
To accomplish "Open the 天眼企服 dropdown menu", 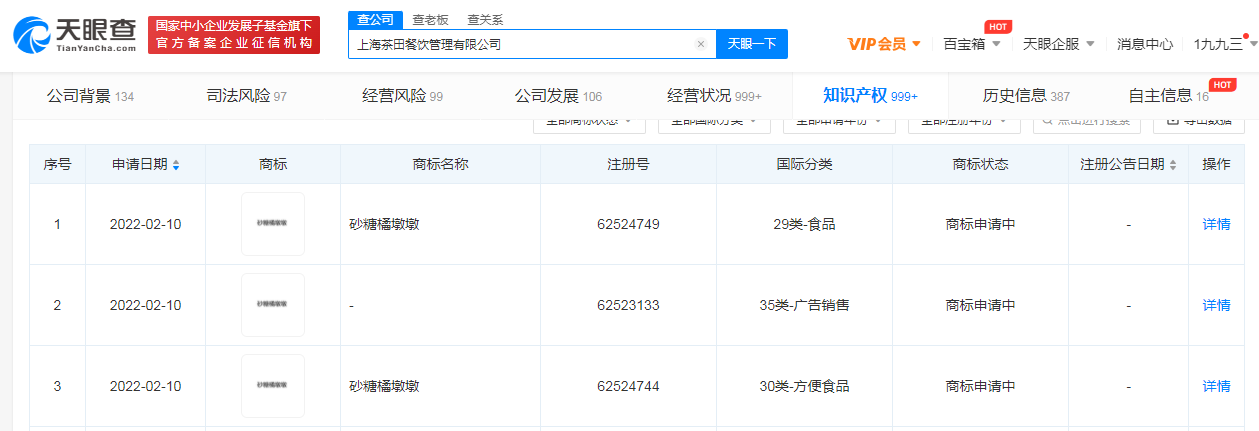I will [x=1058, y=44].
